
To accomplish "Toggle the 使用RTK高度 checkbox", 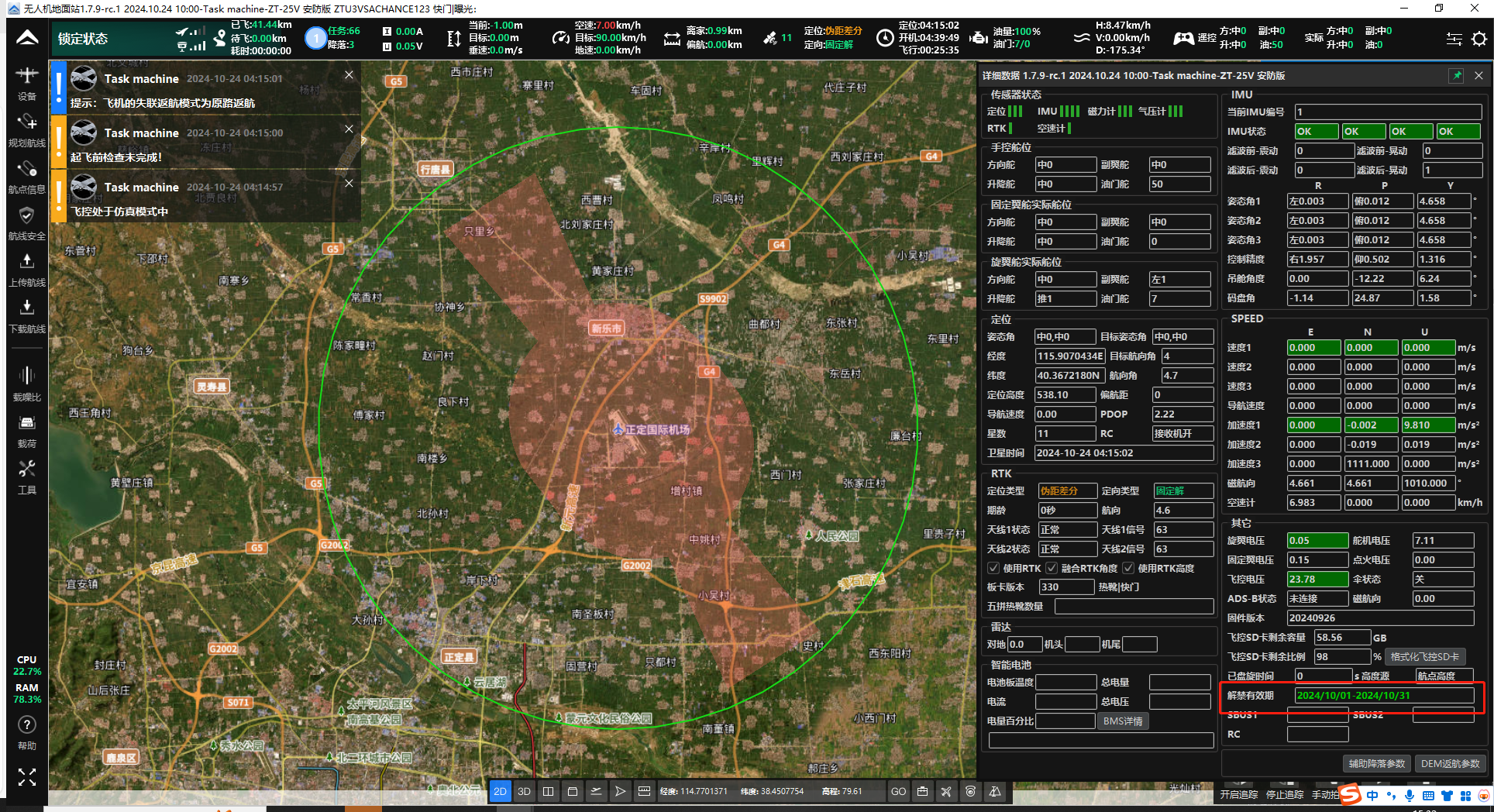I will click(x=1128, y=568).
